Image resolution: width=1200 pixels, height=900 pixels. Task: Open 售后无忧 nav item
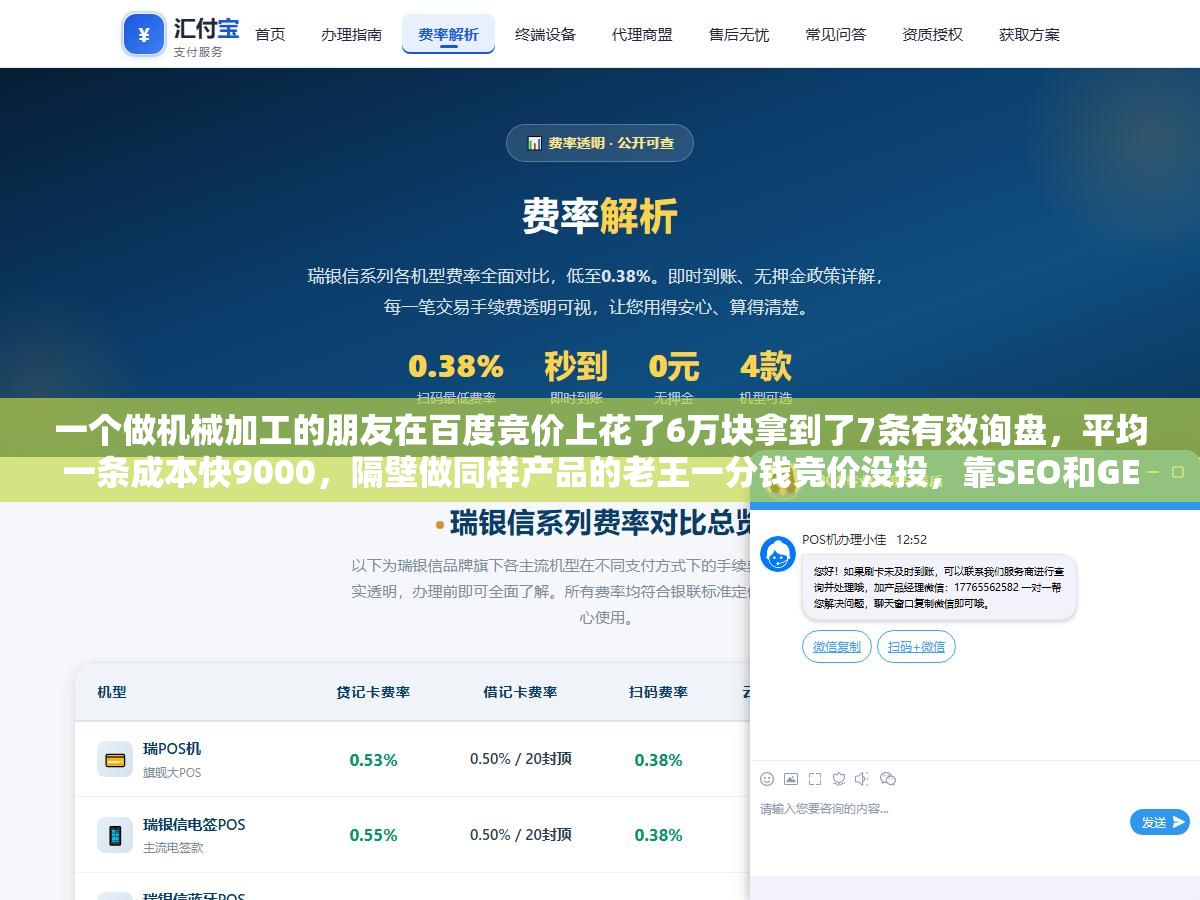[x=739, y=34]
